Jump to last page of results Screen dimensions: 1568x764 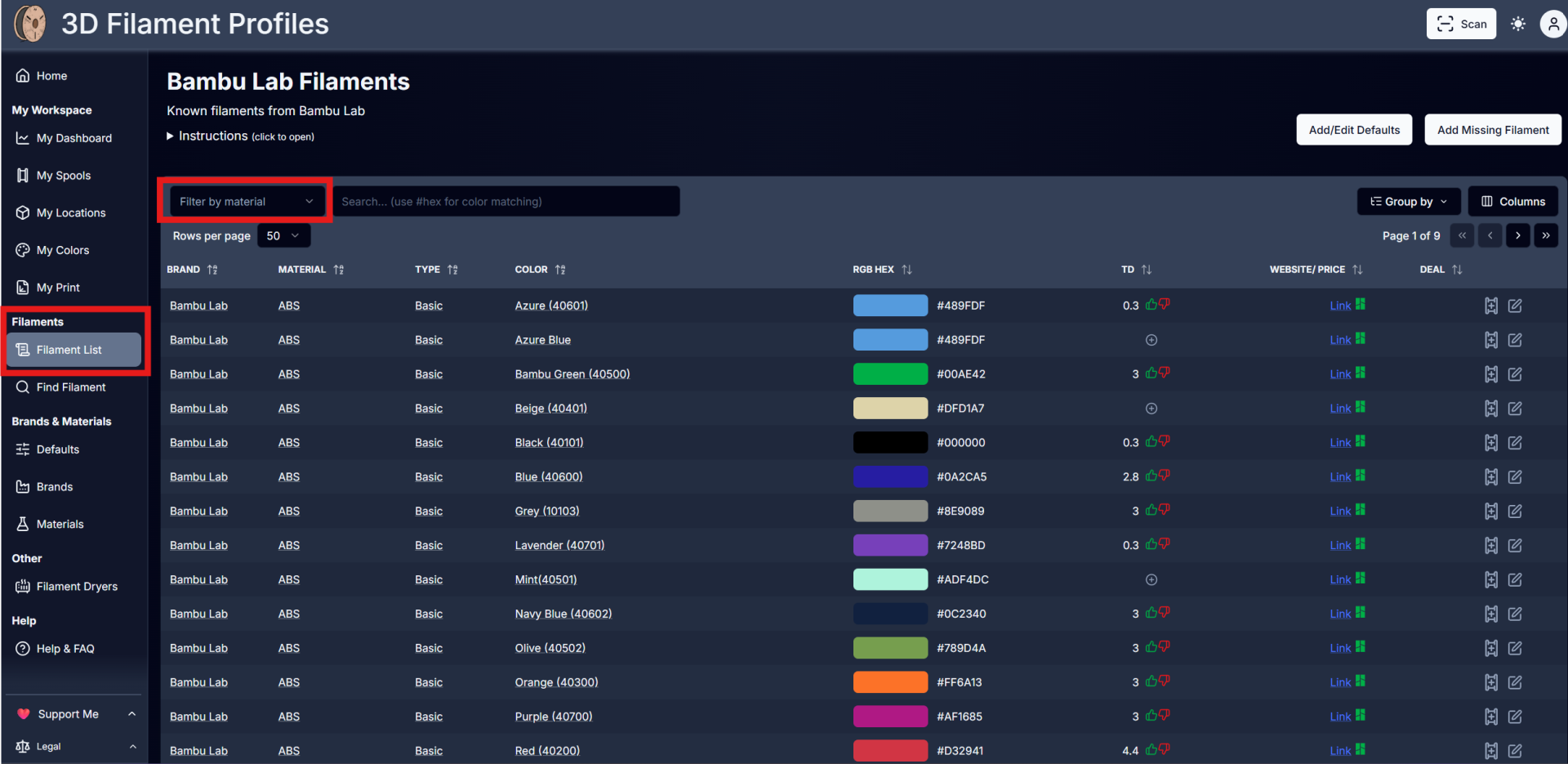click(1545, 235)
